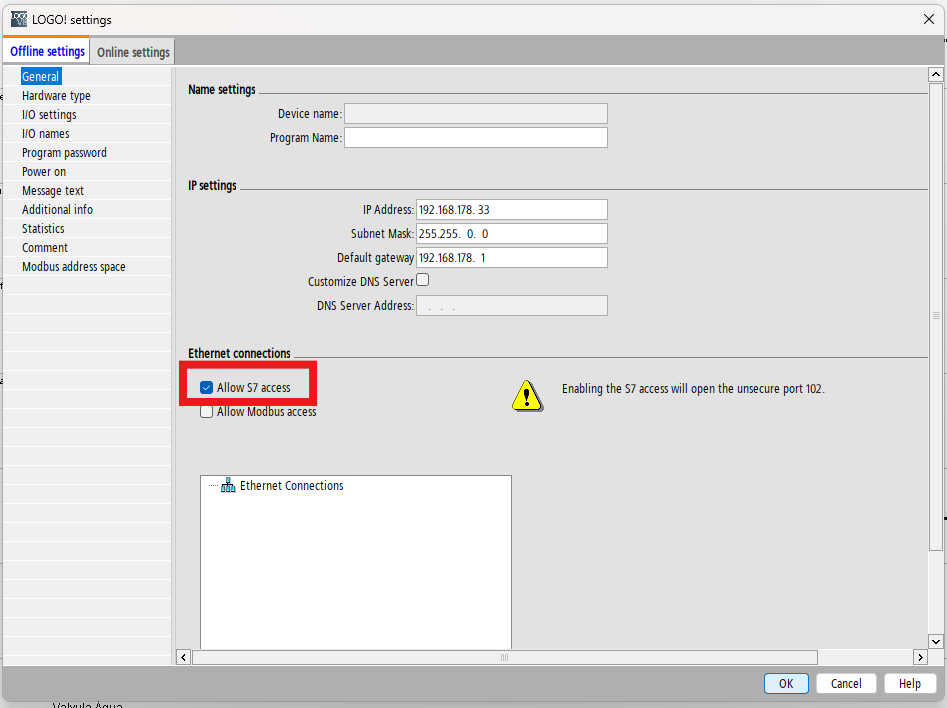Viewport: 947px width, 708px height.
Task: Open Hardware type settings
Action: tap(56, 95)
